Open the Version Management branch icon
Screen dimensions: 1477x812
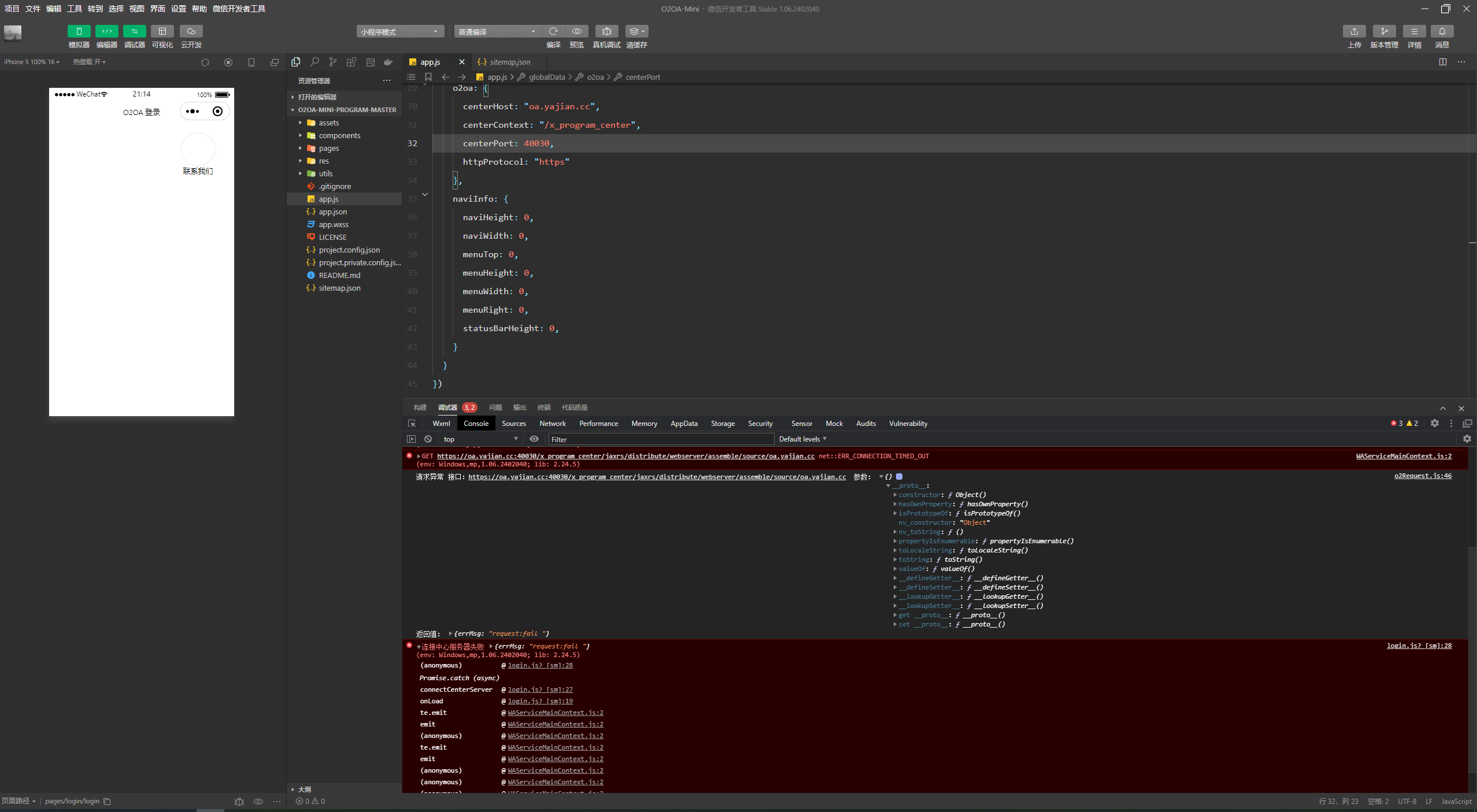point(1384,31)
